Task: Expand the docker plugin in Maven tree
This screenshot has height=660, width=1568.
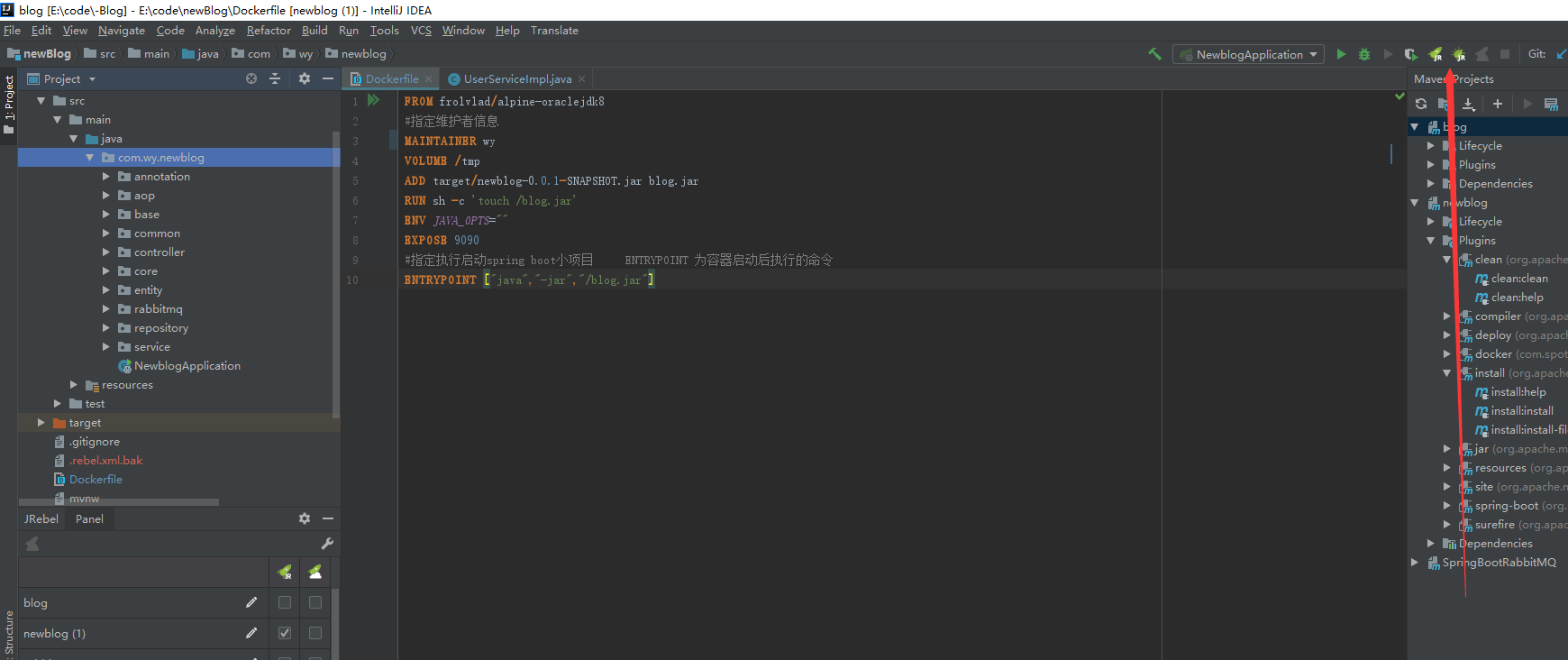Action: click(x=1446, y=354)
